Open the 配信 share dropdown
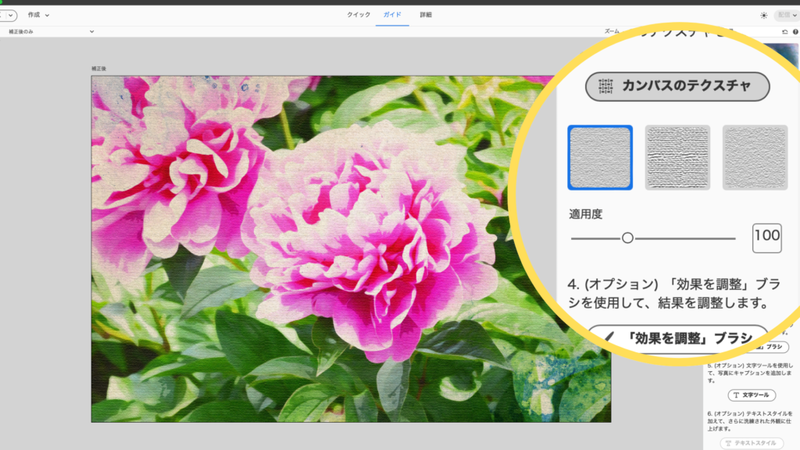This screenshot has width=800, height=450. (787, 15)
